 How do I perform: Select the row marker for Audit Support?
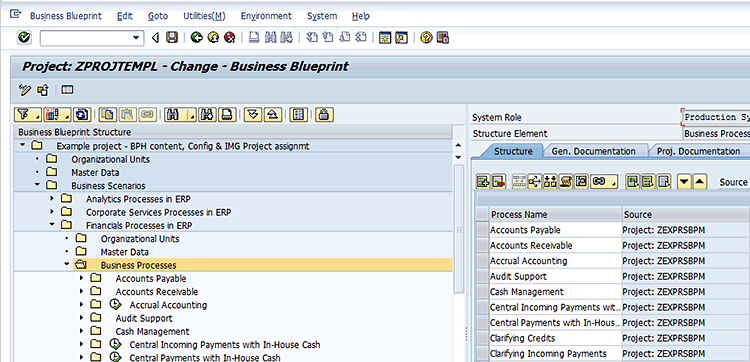point(483,276)
